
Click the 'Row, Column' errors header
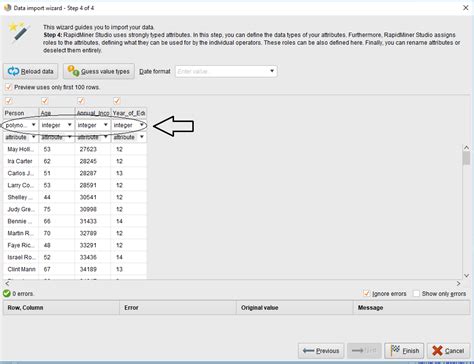[61, 308]
